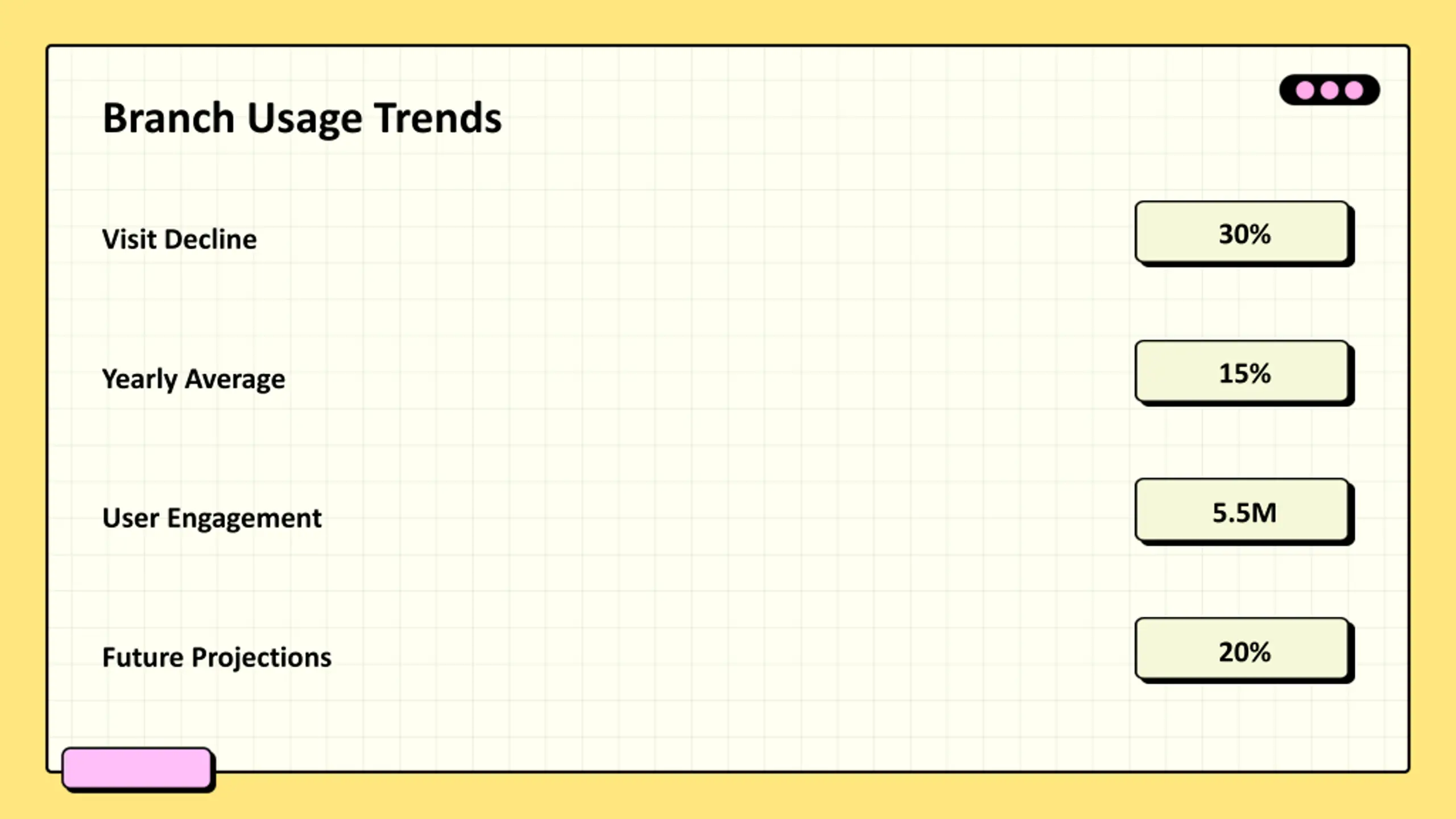This screenshot has height=819, width=1456.
Task: Click the word "Projections" in the last row label
Action: click(x=261, y=659)
